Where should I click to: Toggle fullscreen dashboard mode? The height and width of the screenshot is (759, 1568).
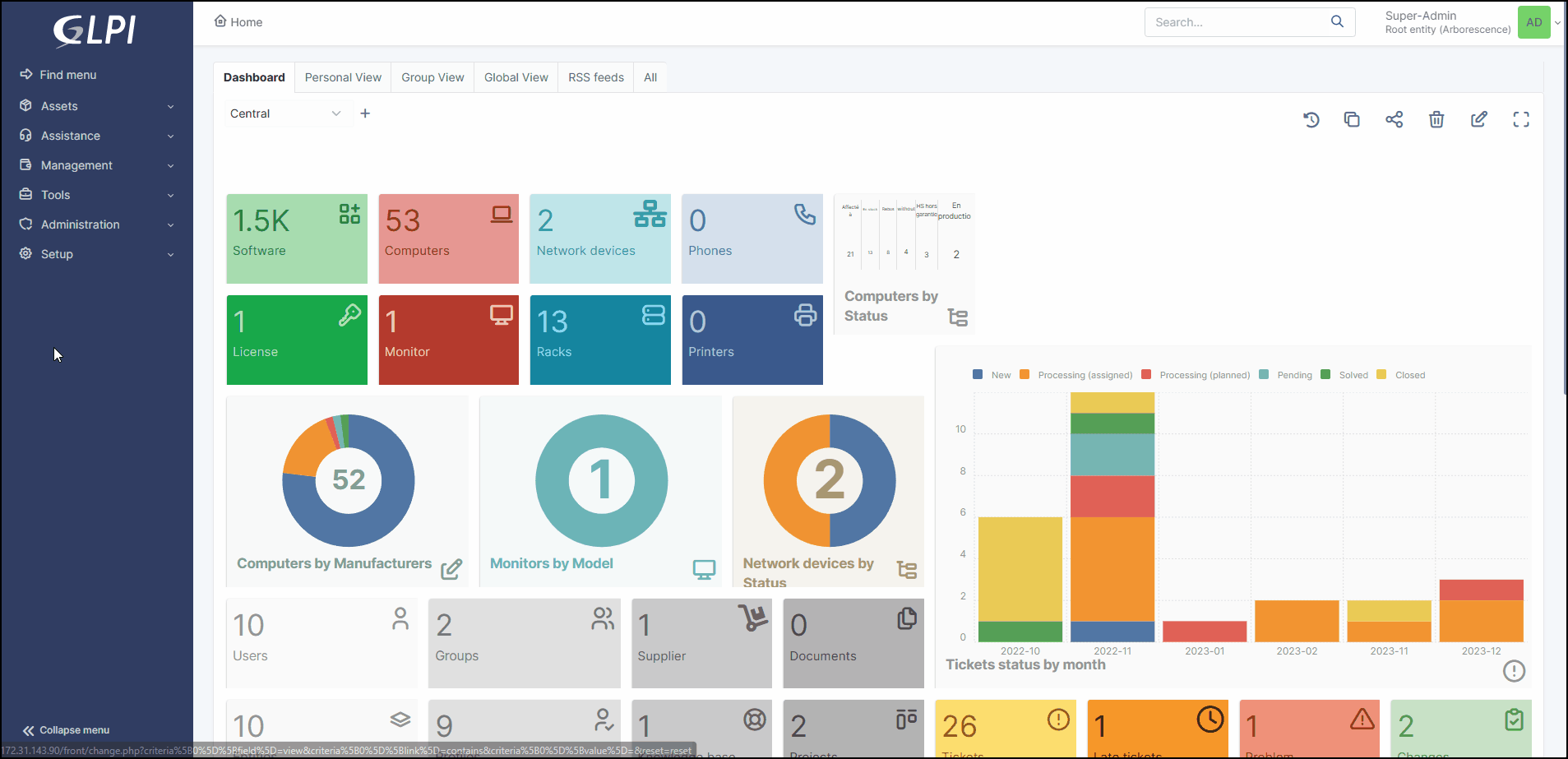point(1521,119)
